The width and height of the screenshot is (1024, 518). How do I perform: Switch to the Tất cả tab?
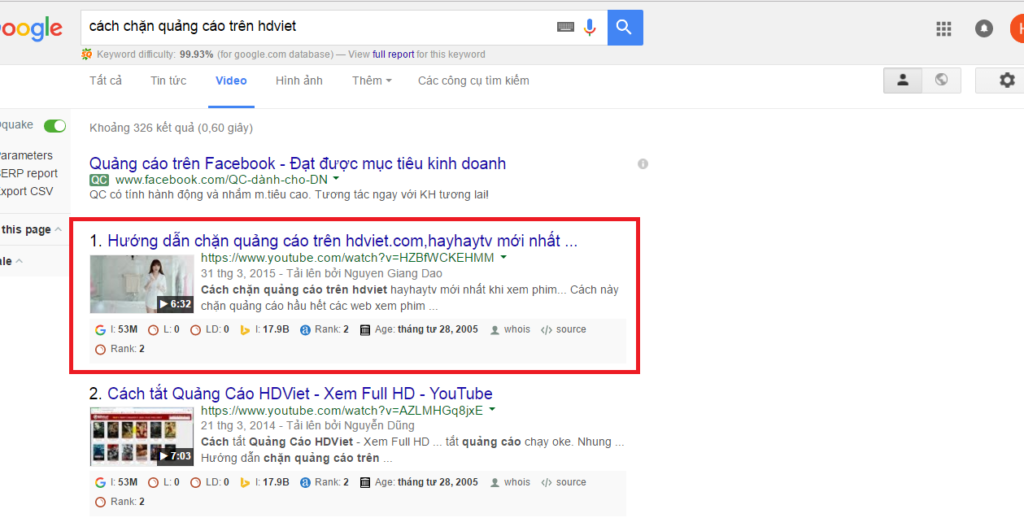coord(106,80)
